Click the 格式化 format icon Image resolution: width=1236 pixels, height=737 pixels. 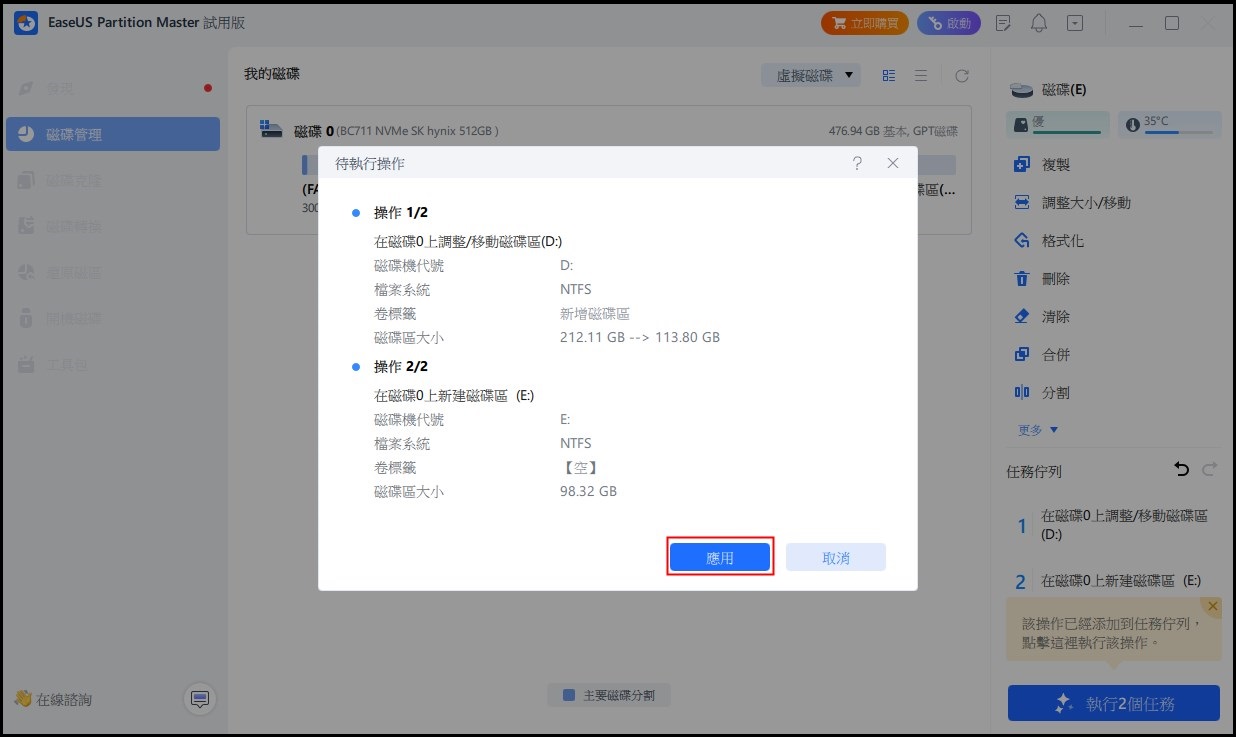coord(1021,241)
